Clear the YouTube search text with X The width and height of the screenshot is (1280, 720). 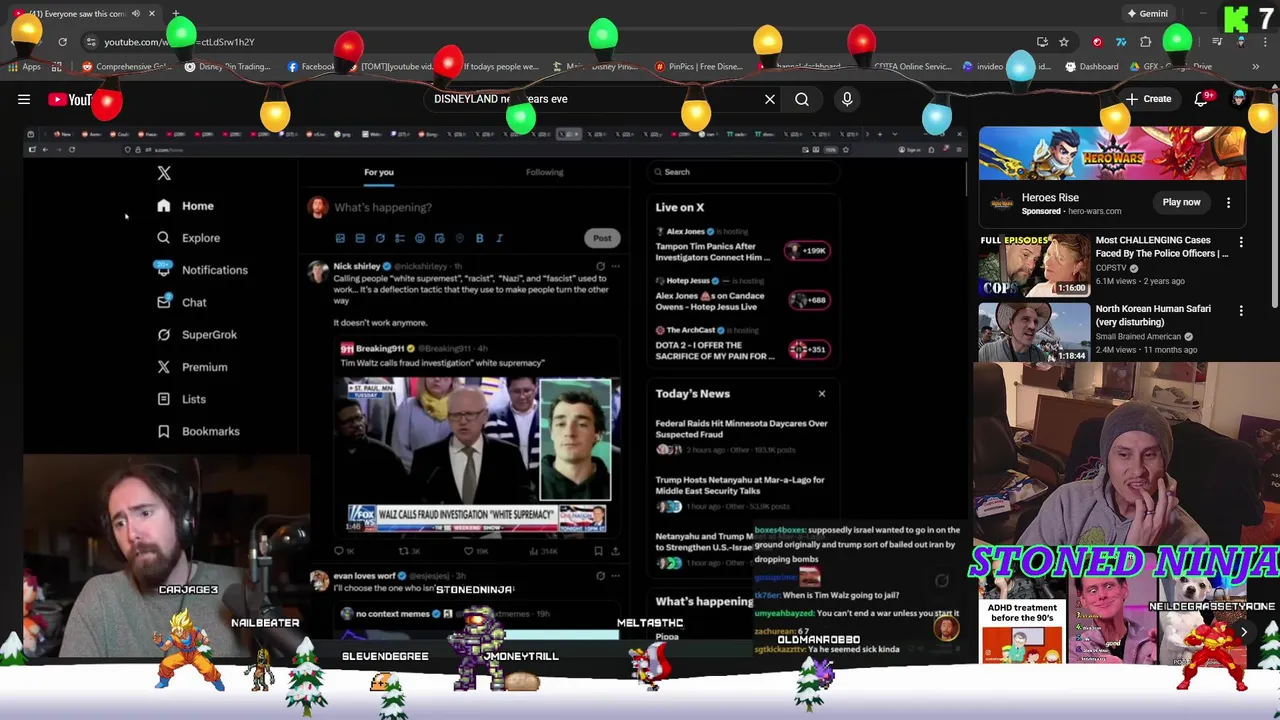pos(770,99)
